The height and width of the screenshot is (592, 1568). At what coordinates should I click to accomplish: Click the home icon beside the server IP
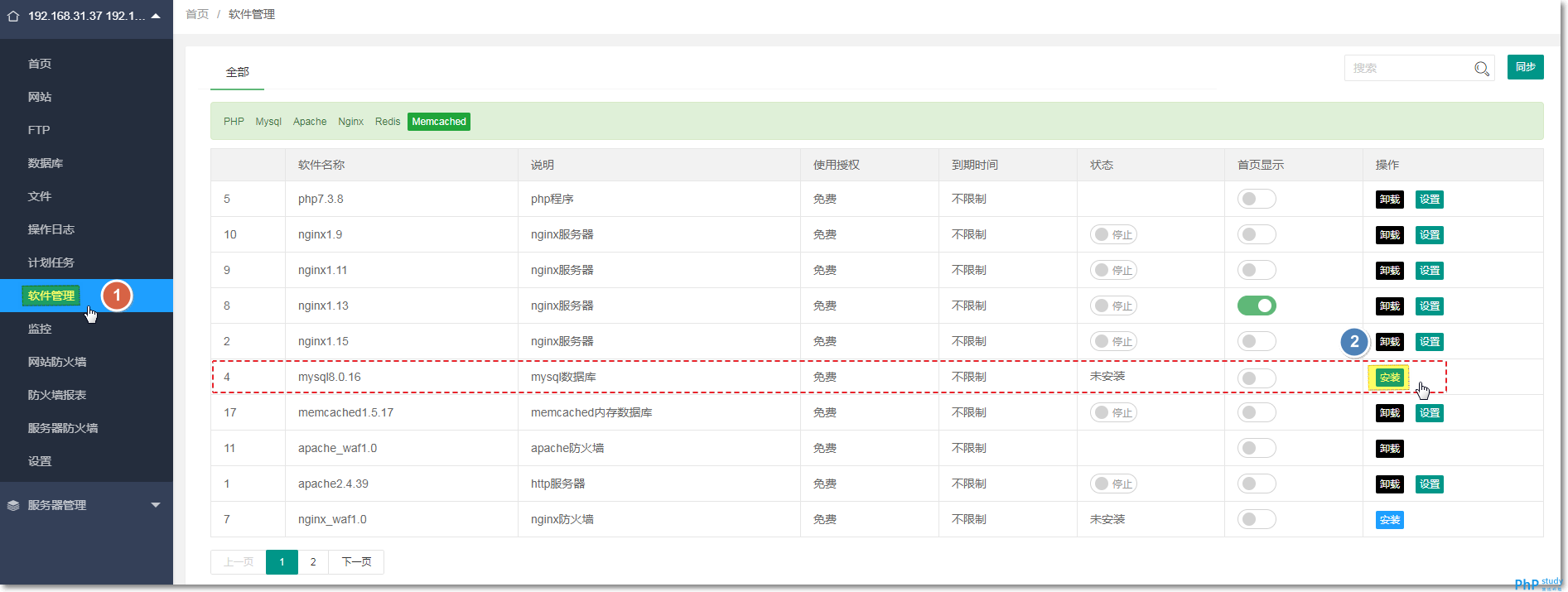pos(13,16)
